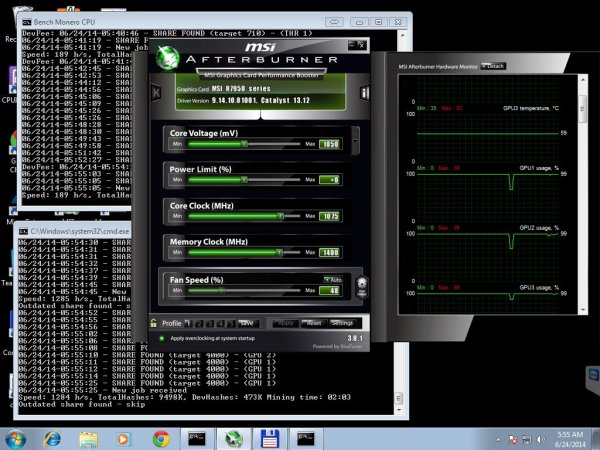Select profile slot 1
The image size is (600, 450).
pyautogui.click(x=188, y=323)
